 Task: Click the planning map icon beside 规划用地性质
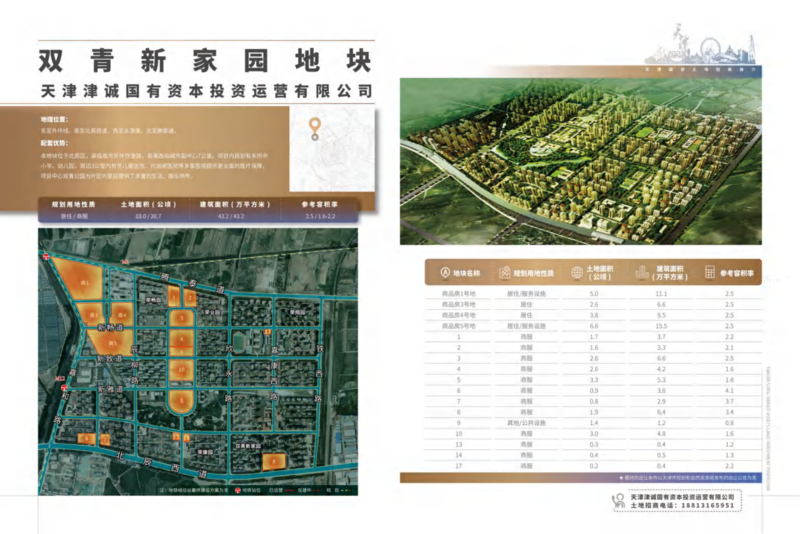tap(505, 273)
